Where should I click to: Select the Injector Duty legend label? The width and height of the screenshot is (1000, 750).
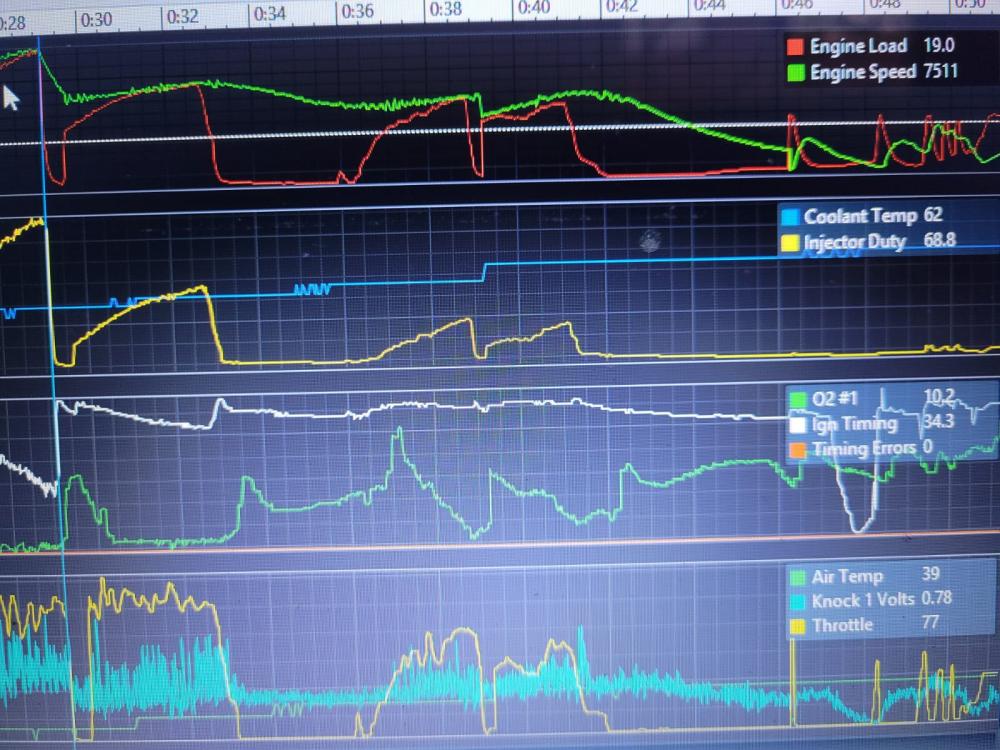(x=855, y=243)
